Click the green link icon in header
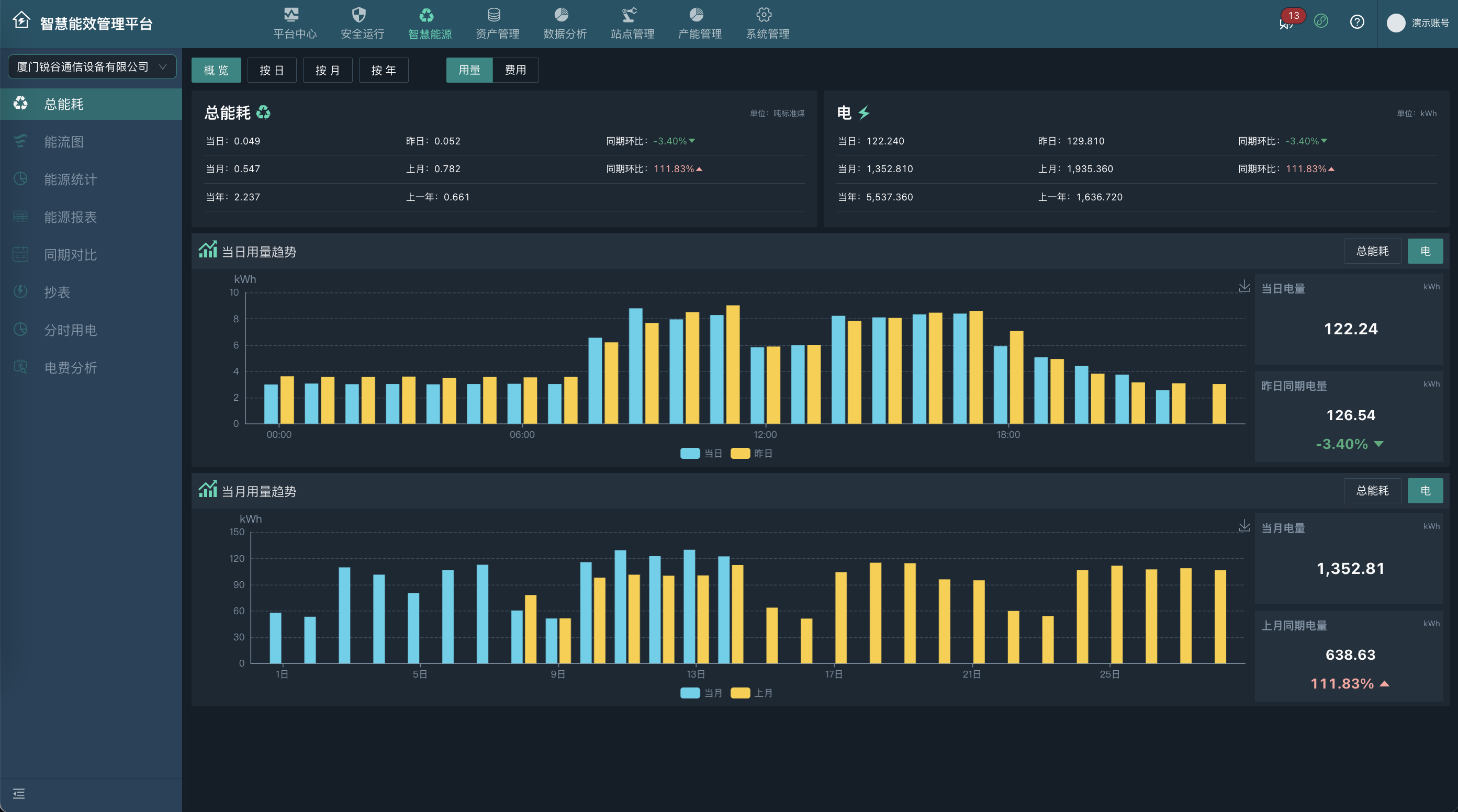The height and width of the screenshot is (812, 1458). tap(1321, 21)
